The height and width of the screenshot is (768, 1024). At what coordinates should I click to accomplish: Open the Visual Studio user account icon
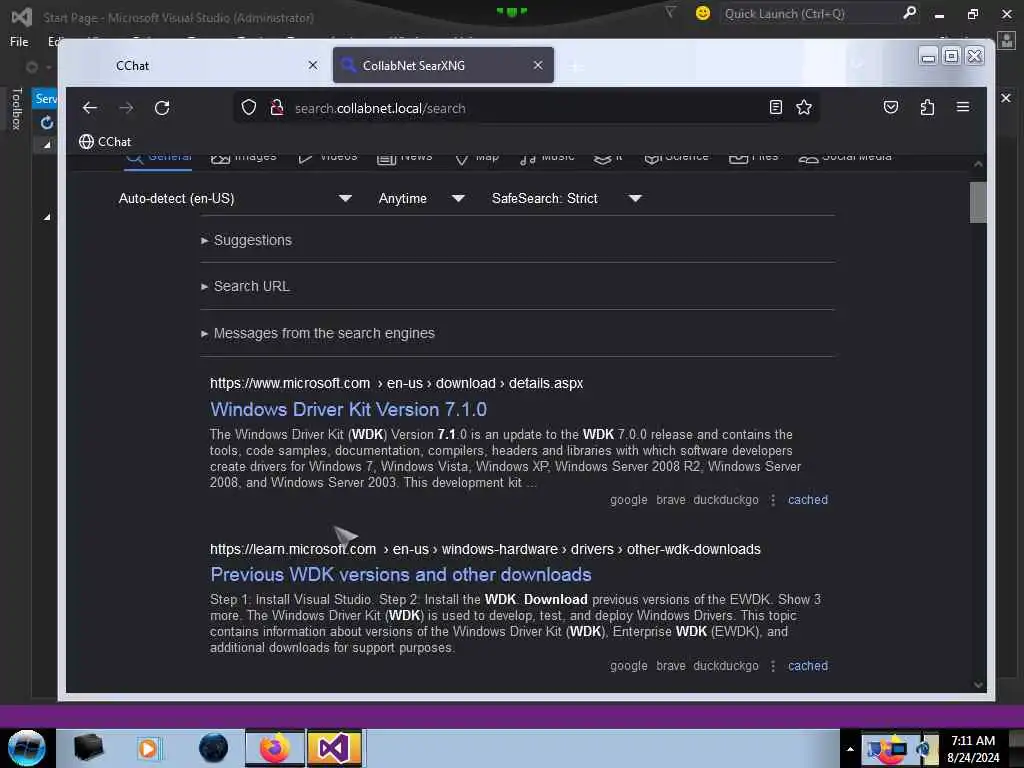pyautogui.click(x=1006, y=42)
